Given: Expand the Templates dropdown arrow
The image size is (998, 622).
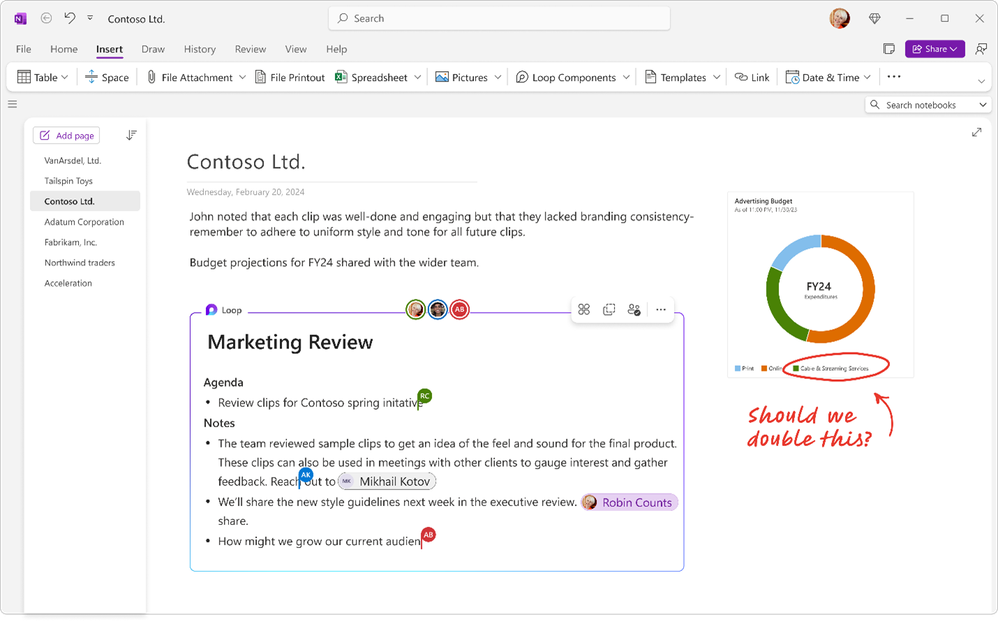Looking at the screenshot, I should (x=717, y=77).
